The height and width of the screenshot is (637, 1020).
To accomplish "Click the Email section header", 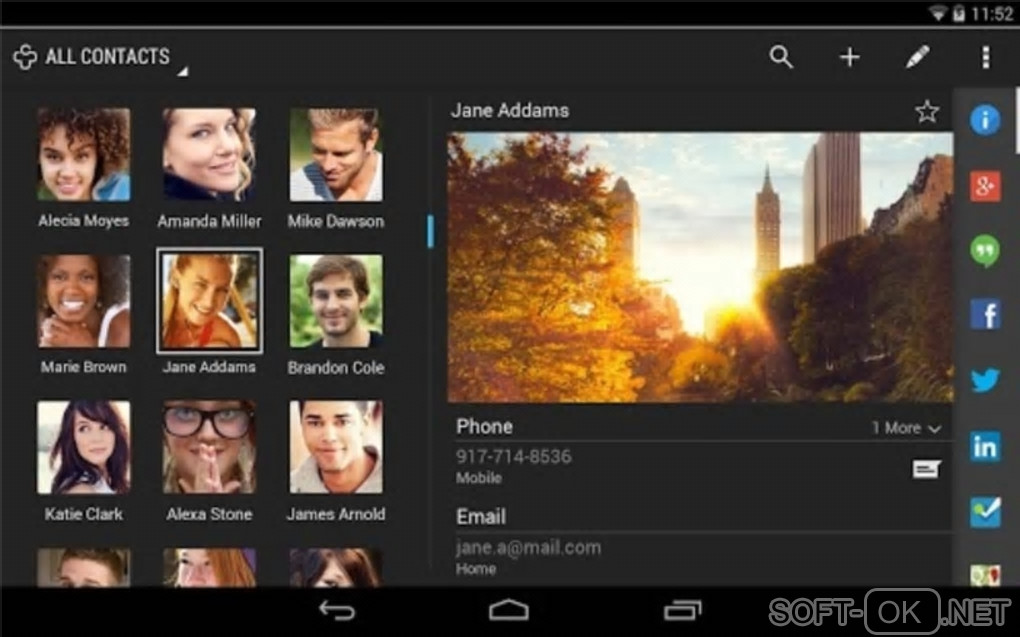I will click(x=481, y=517).
